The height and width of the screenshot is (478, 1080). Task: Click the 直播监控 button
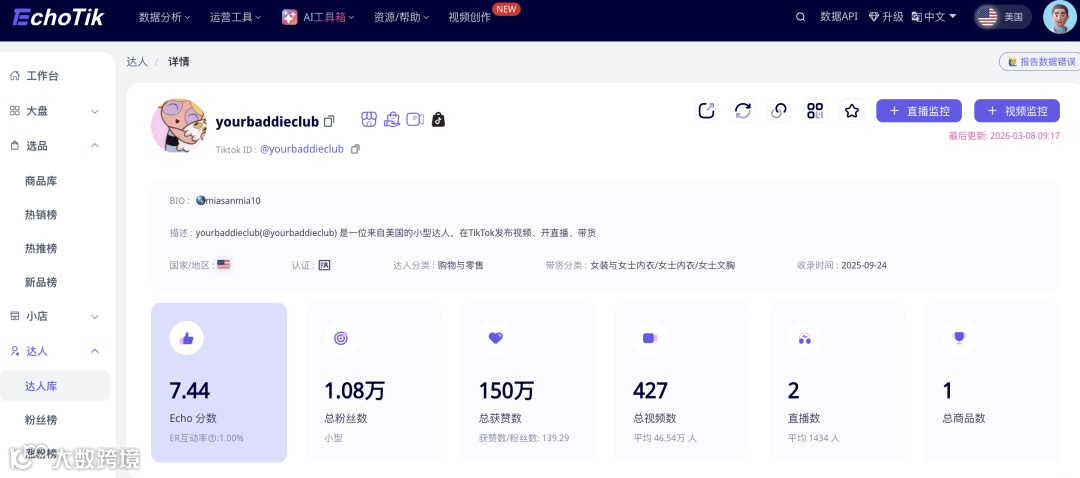tap(919, 111)
